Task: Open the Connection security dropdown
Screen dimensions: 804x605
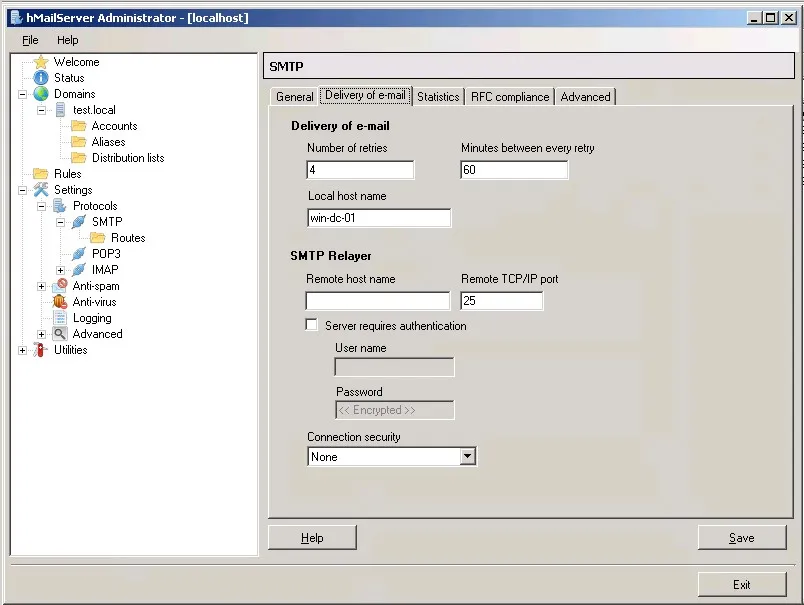Action: 467,456
